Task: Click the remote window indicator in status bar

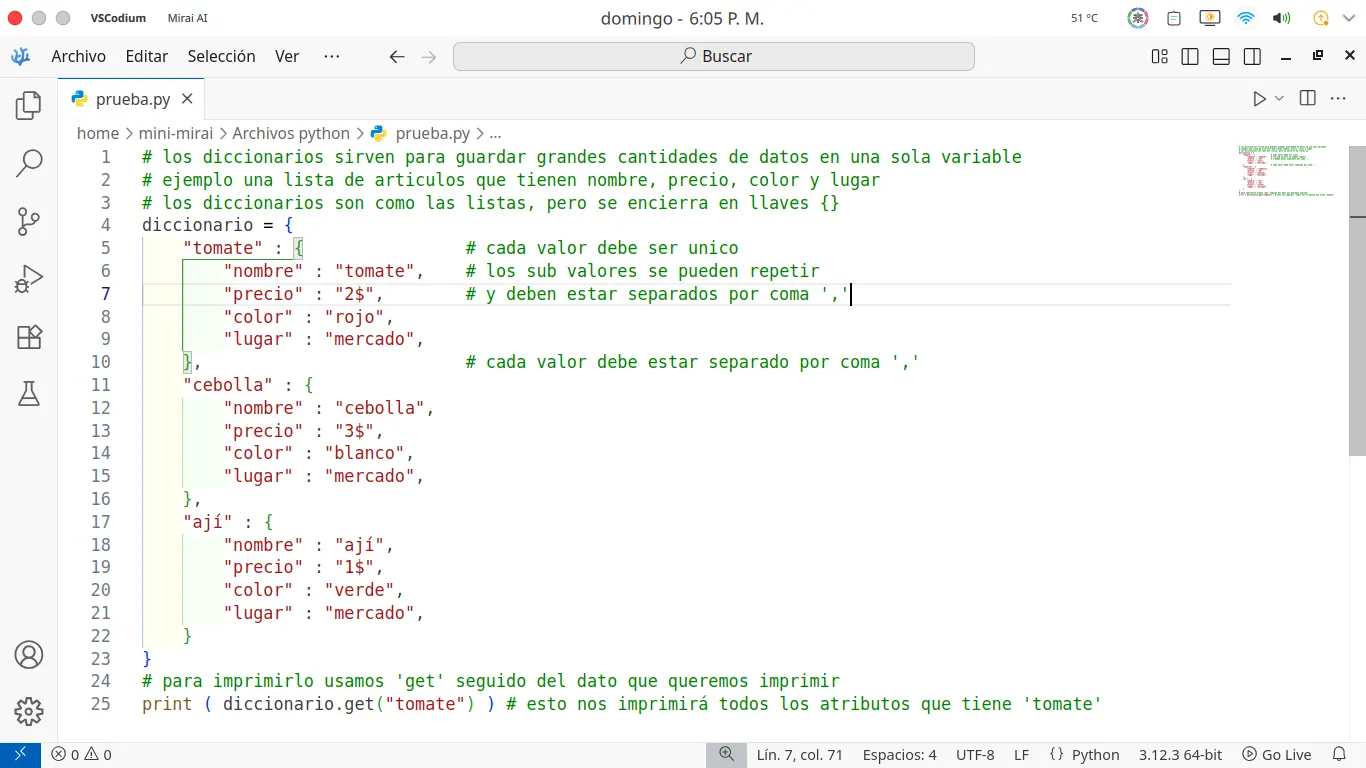Action: coord(20,755)
